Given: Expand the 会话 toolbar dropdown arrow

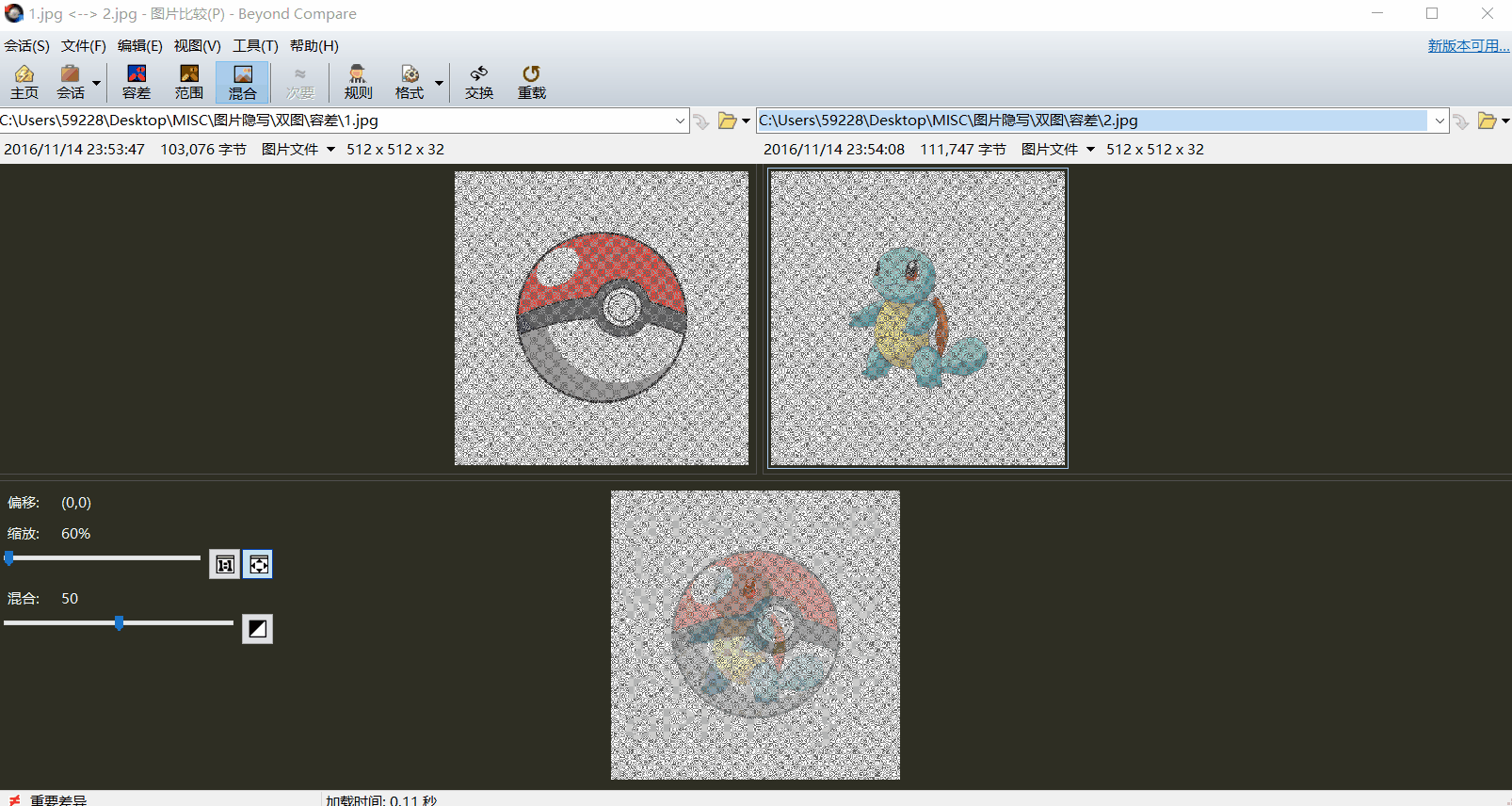Looking at the screenshot, I should click(x=96, y=83).
